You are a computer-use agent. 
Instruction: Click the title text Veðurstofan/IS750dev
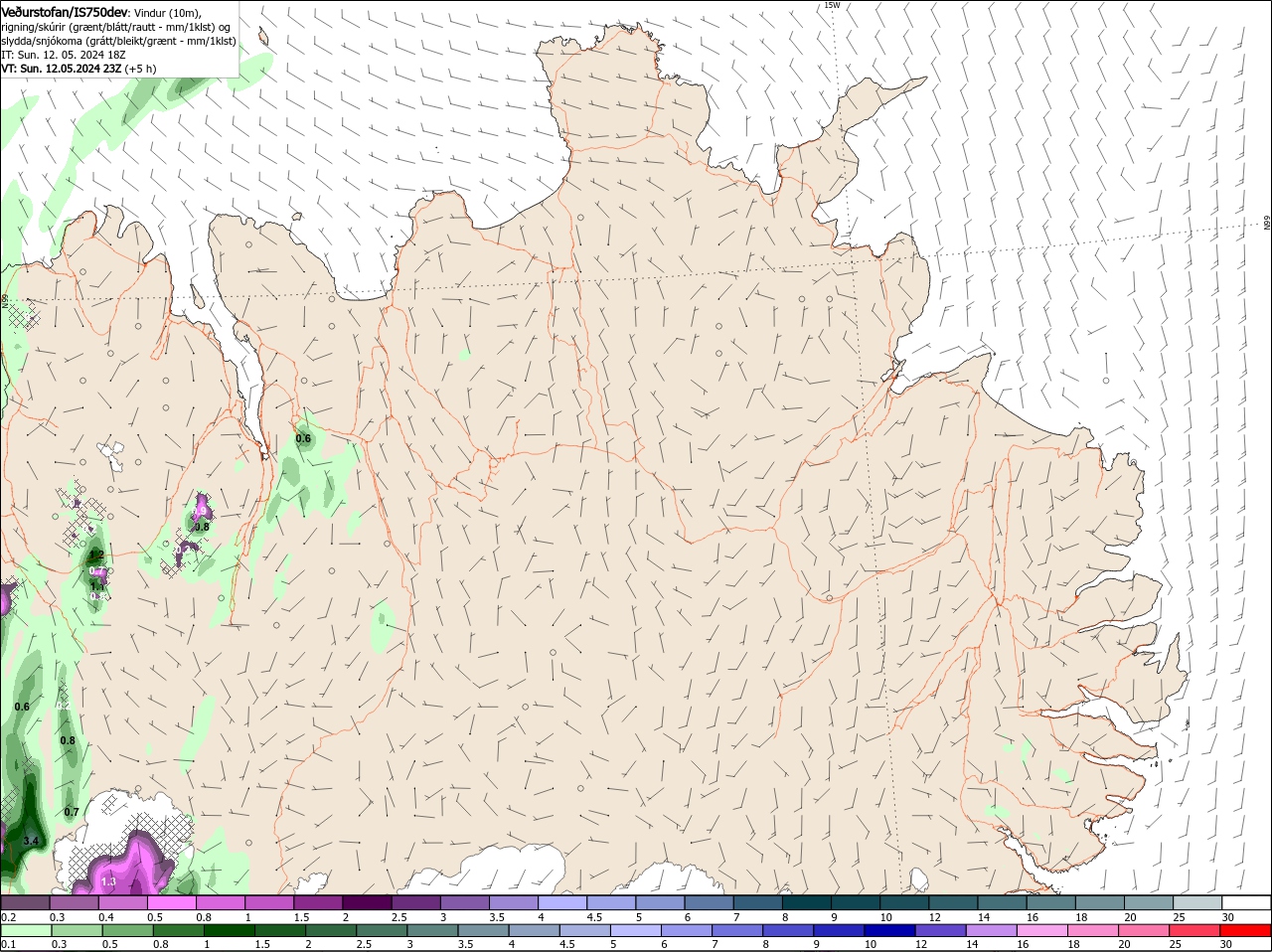click(x=65, y=12)
